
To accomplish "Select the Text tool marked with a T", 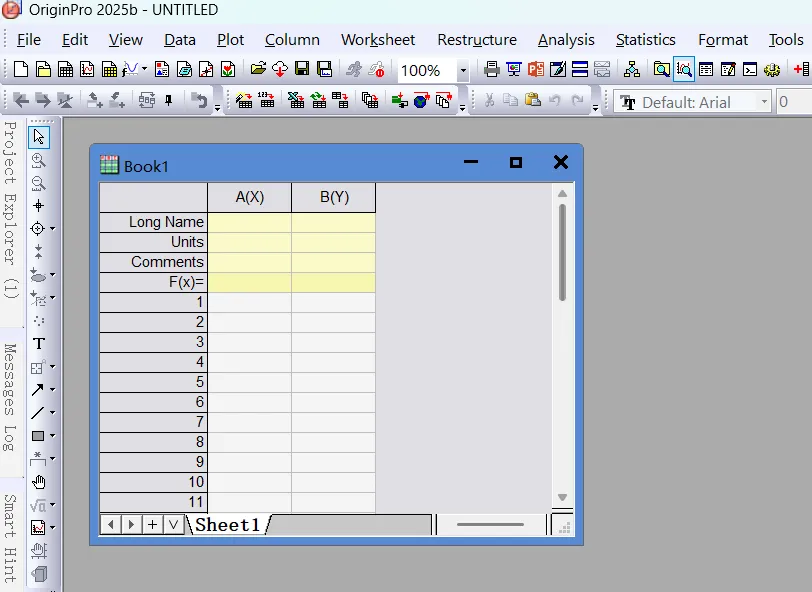I will click(39, 343).
